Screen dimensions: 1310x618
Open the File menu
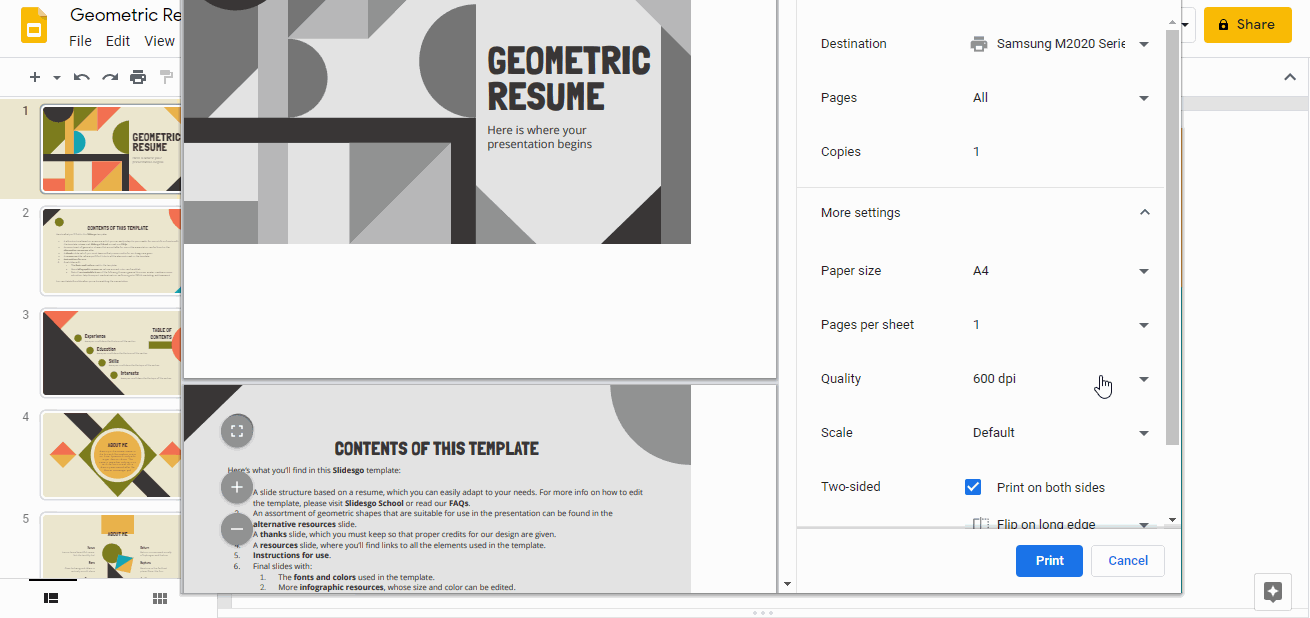point(80,41)
